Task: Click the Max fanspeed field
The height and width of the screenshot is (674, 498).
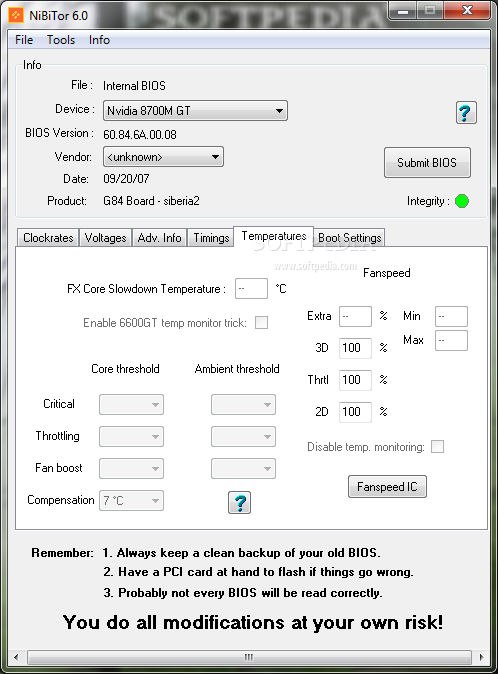Action: pos(451,340)
